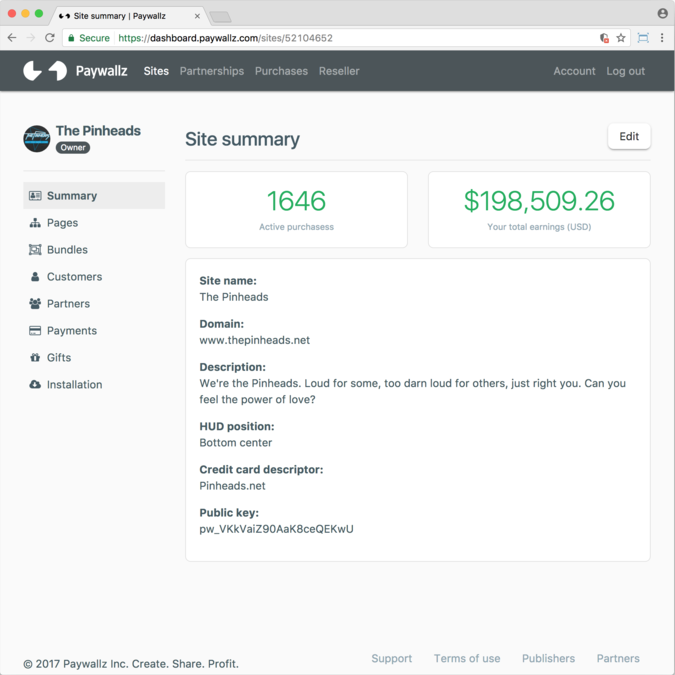Click Log out in the header

click(625, 71)
